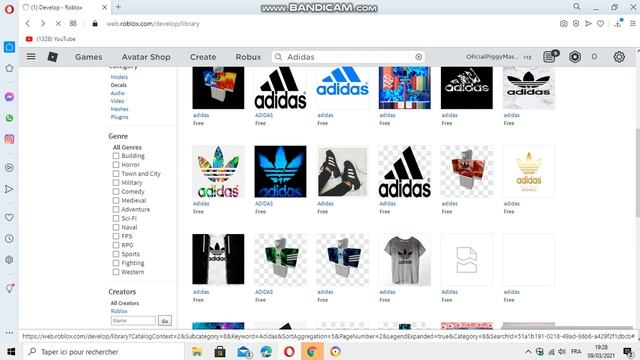Screen dimensions: 640x360
Task: Tick the Western genre checkbox
Action: pyautogui.click(x=116, y=272)
